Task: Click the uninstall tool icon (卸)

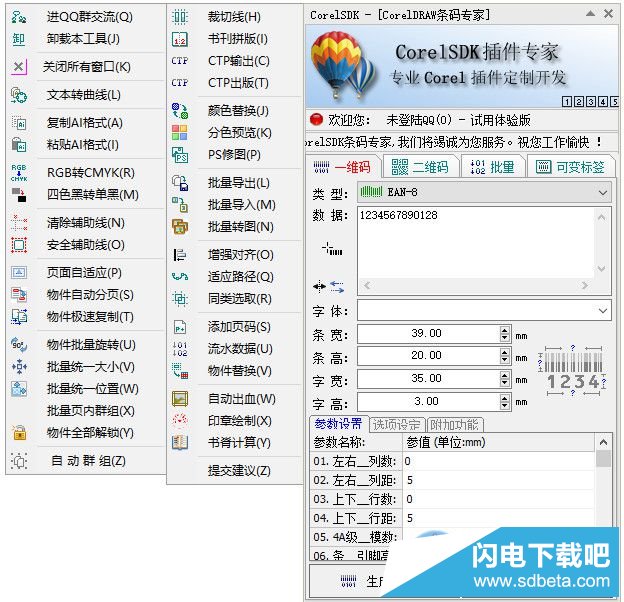Action: 19,39
